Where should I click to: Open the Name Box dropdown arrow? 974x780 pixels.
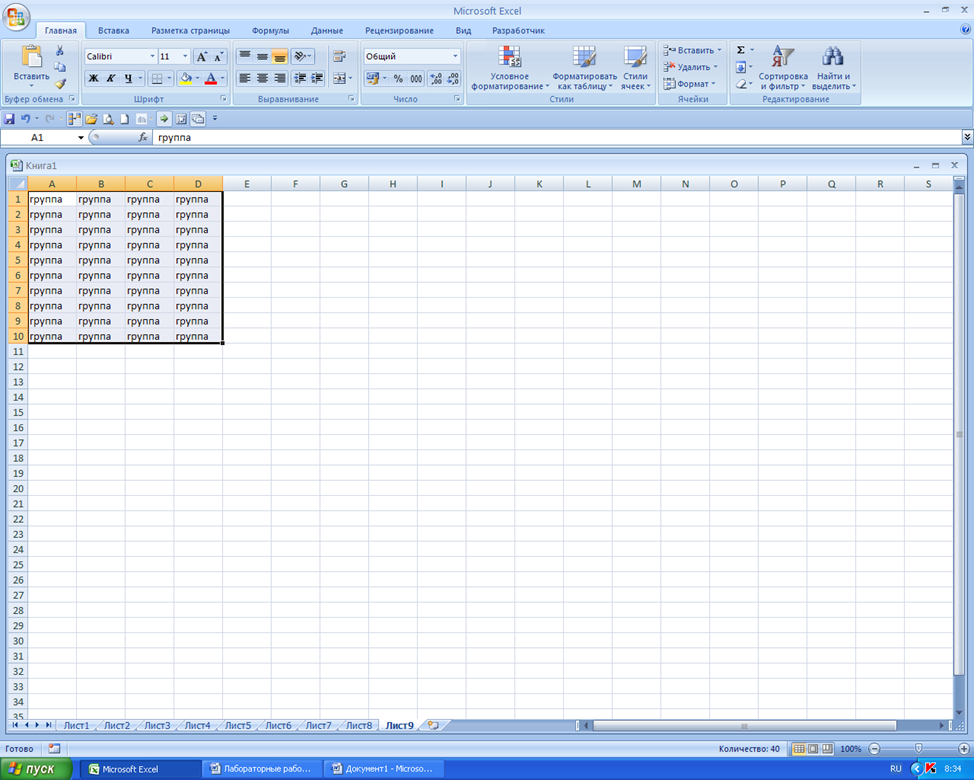coord(81,137)
